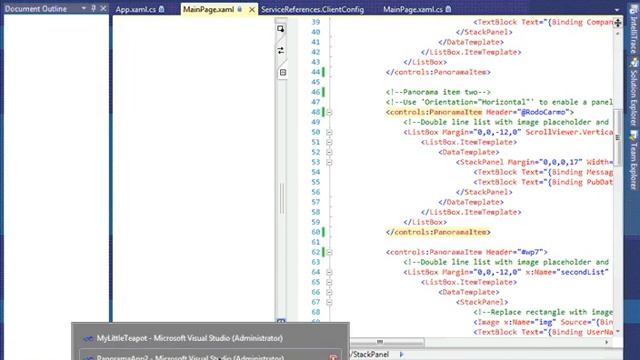
Task: Click the vertical scrollbar thumb in editor
Action: click(x=618, y=138)
